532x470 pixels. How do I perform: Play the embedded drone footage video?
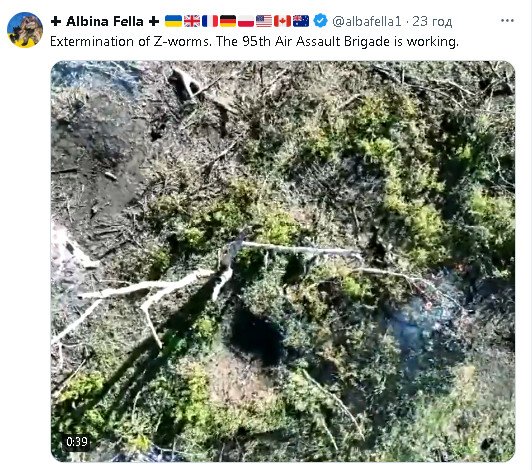pyautogui.click(x=283, y=261)
